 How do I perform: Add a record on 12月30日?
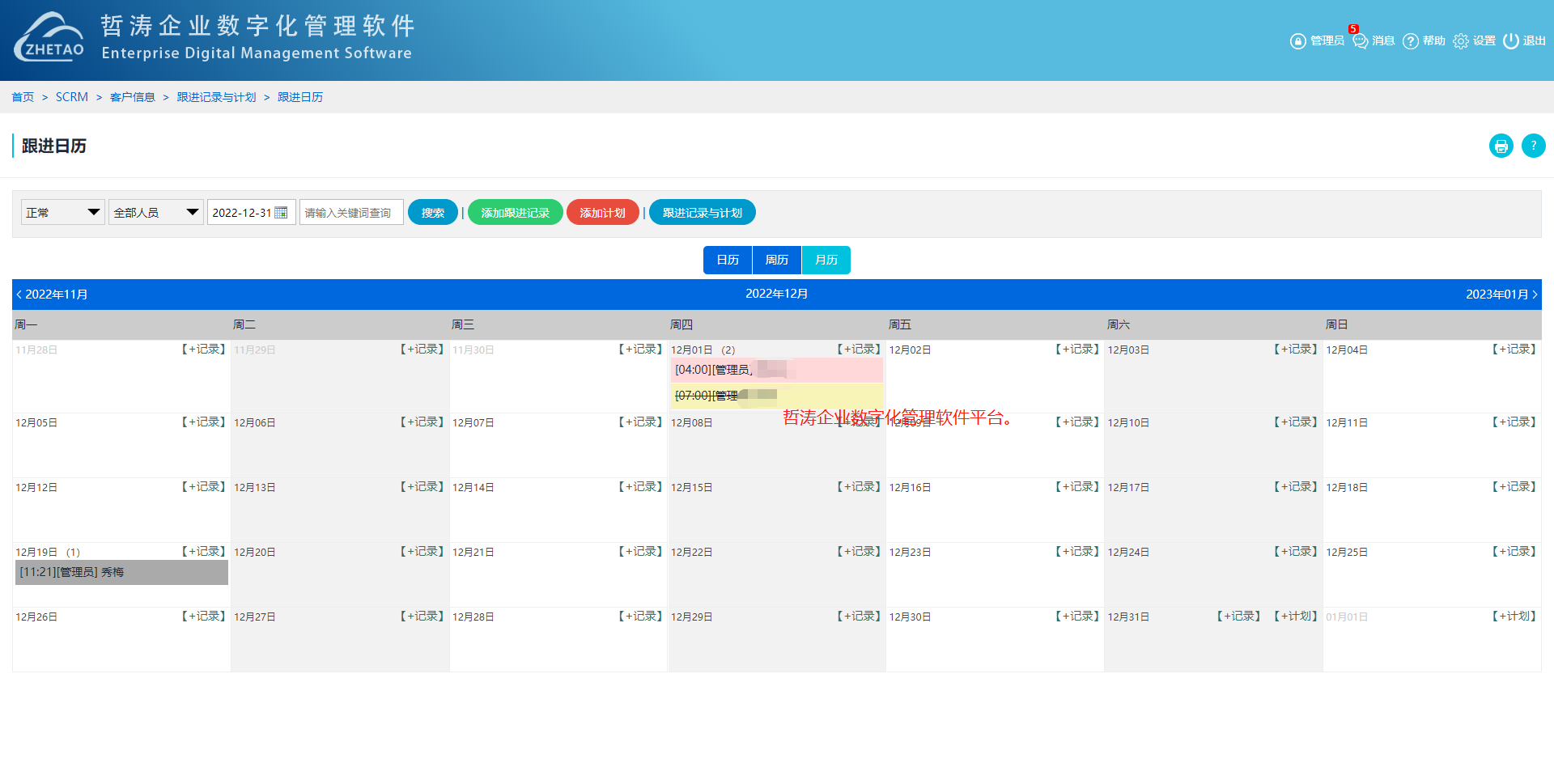(x=1076, y=617)
